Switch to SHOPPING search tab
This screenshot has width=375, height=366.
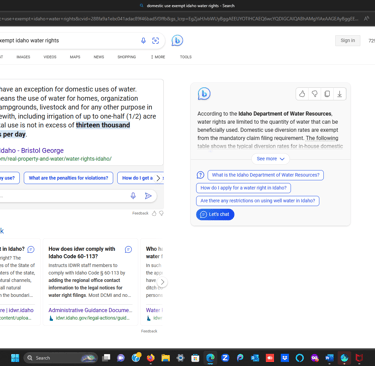pyautogui.click(x=127, y=57)
